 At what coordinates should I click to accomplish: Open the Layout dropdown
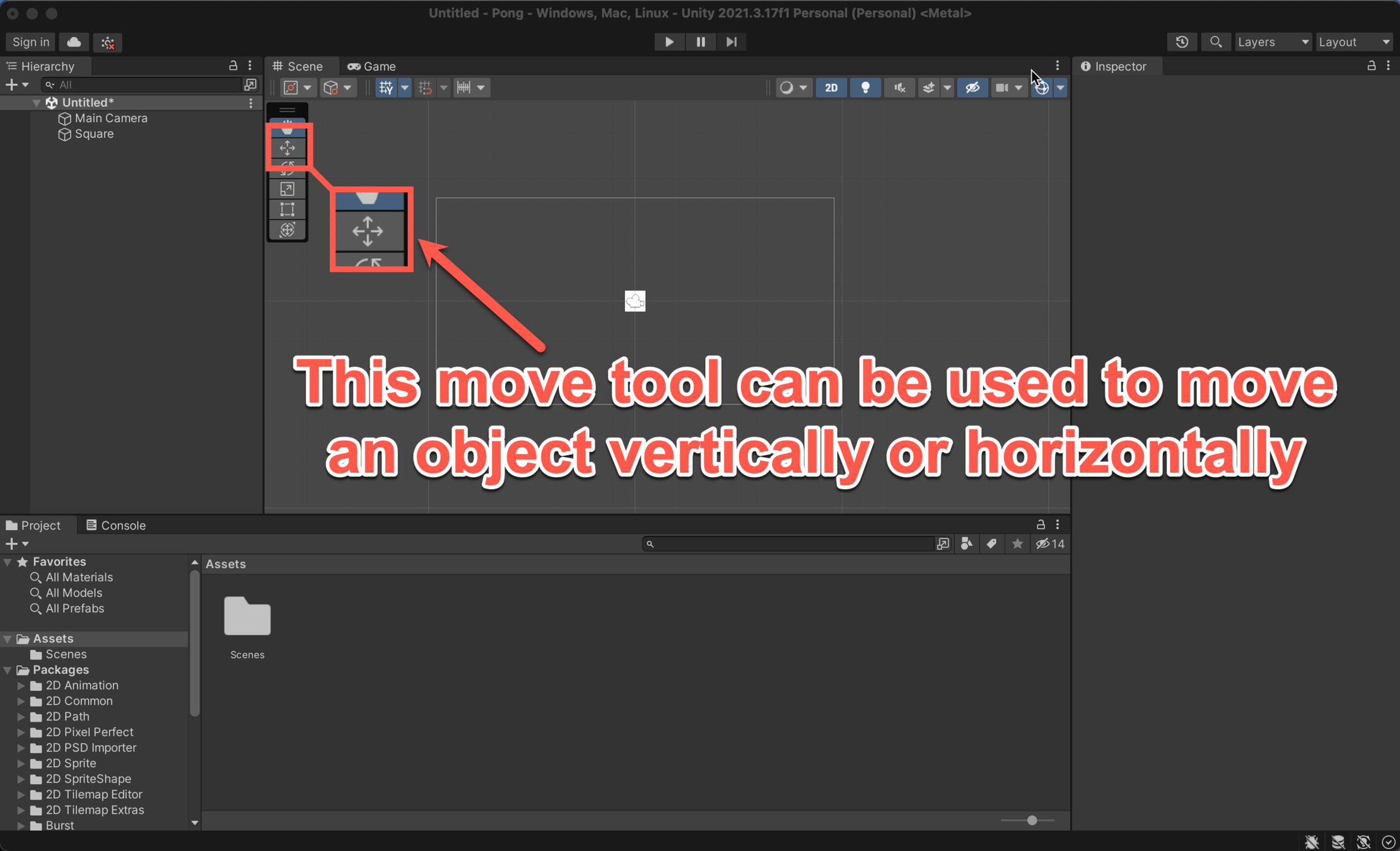point(1353,42)
